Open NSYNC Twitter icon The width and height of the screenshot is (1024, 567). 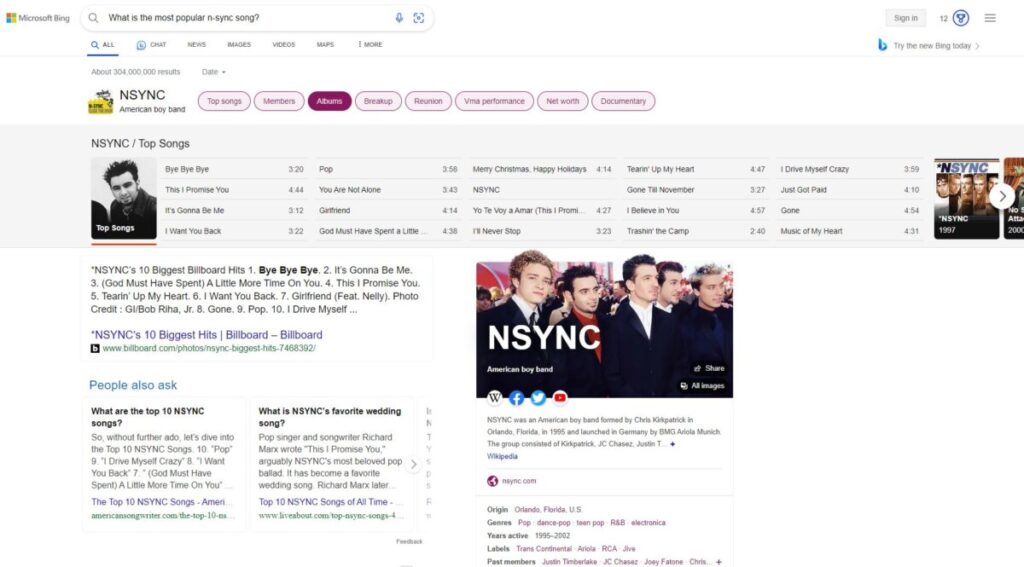tap(538, 397)
